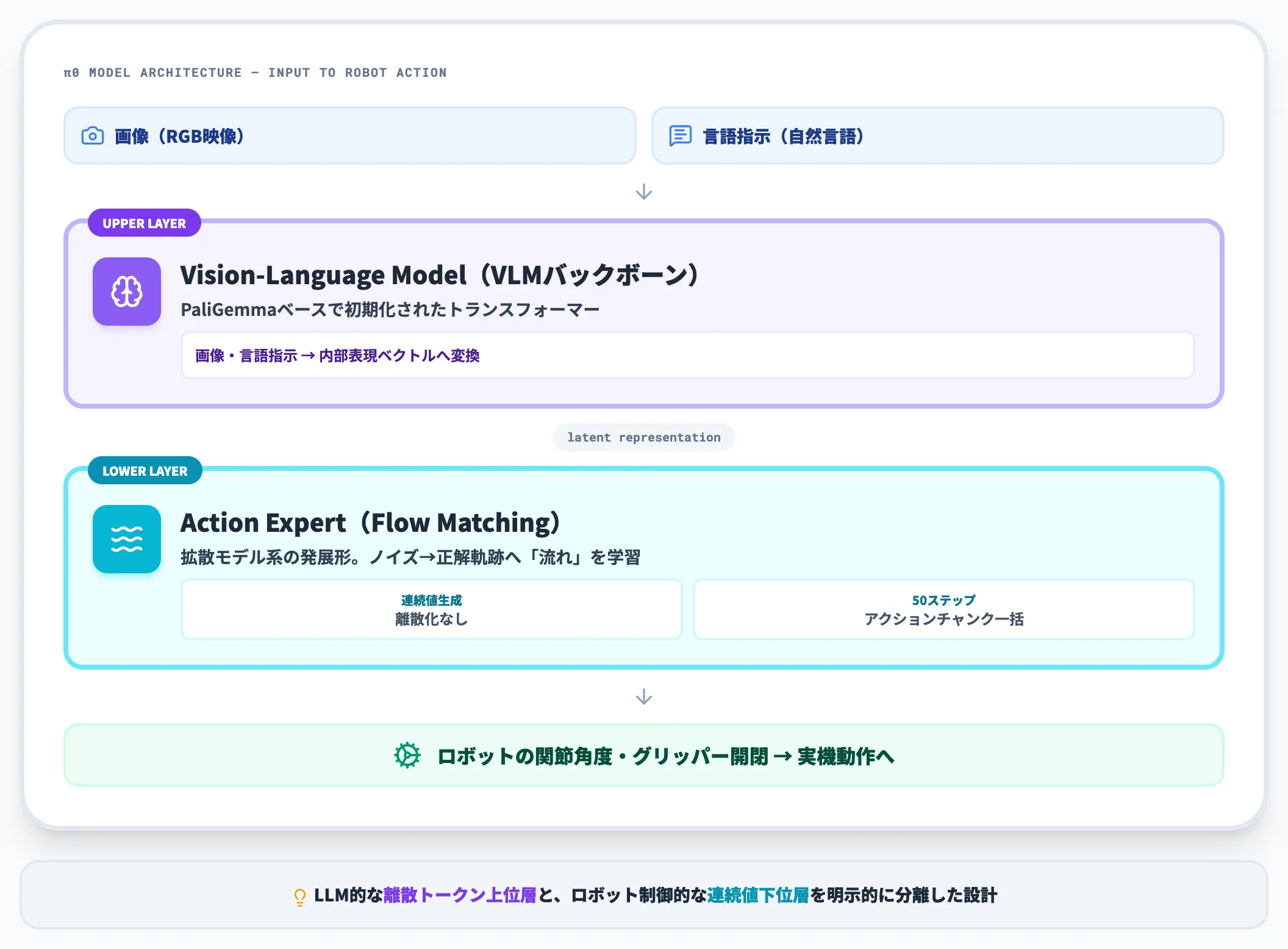Image resolution: width=1288 pixels, height=949 pixels.
Task: Click the latent representation pill
Action: (x=644, y=437)
